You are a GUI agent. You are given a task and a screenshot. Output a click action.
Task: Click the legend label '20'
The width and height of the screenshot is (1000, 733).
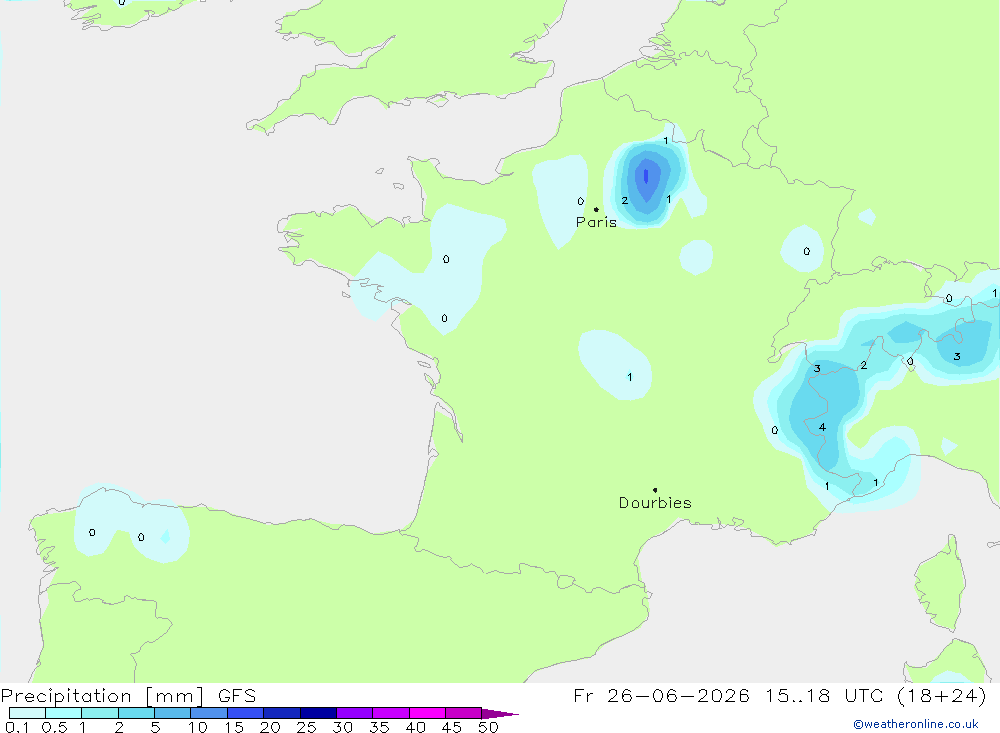270,727
